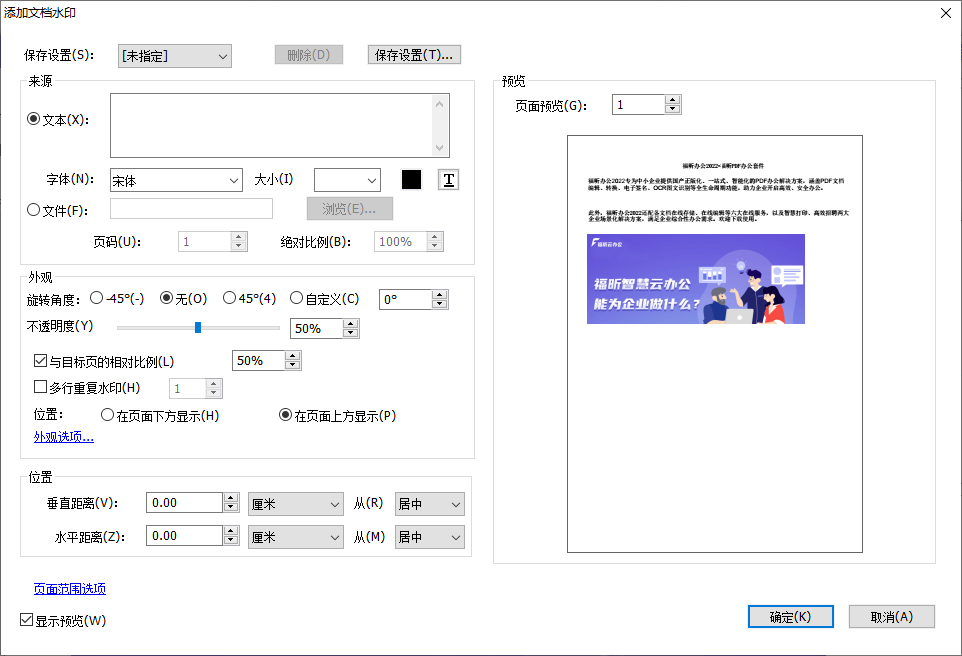The width and height of the screenshot is (962, 656).
Task: Open the 页面范围选项 page range link
Action: tap(68, 589)
